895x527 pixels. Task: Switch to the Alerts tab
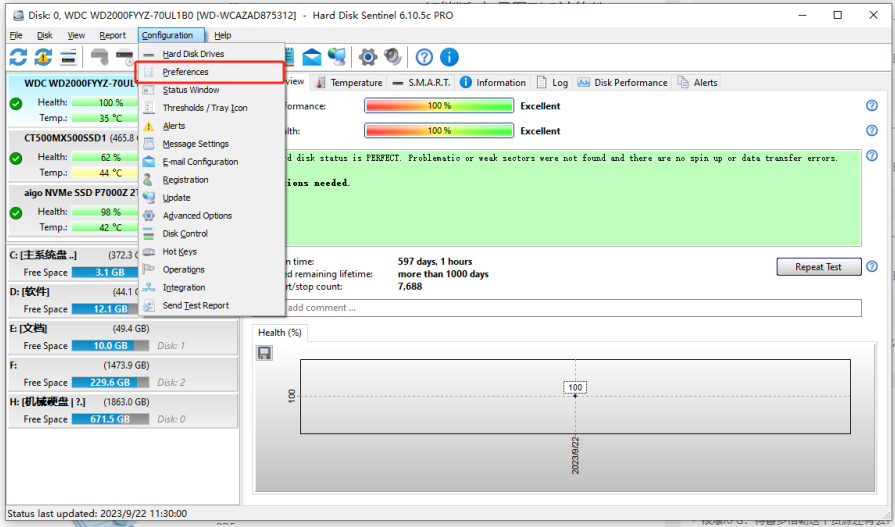coord(697,83)
